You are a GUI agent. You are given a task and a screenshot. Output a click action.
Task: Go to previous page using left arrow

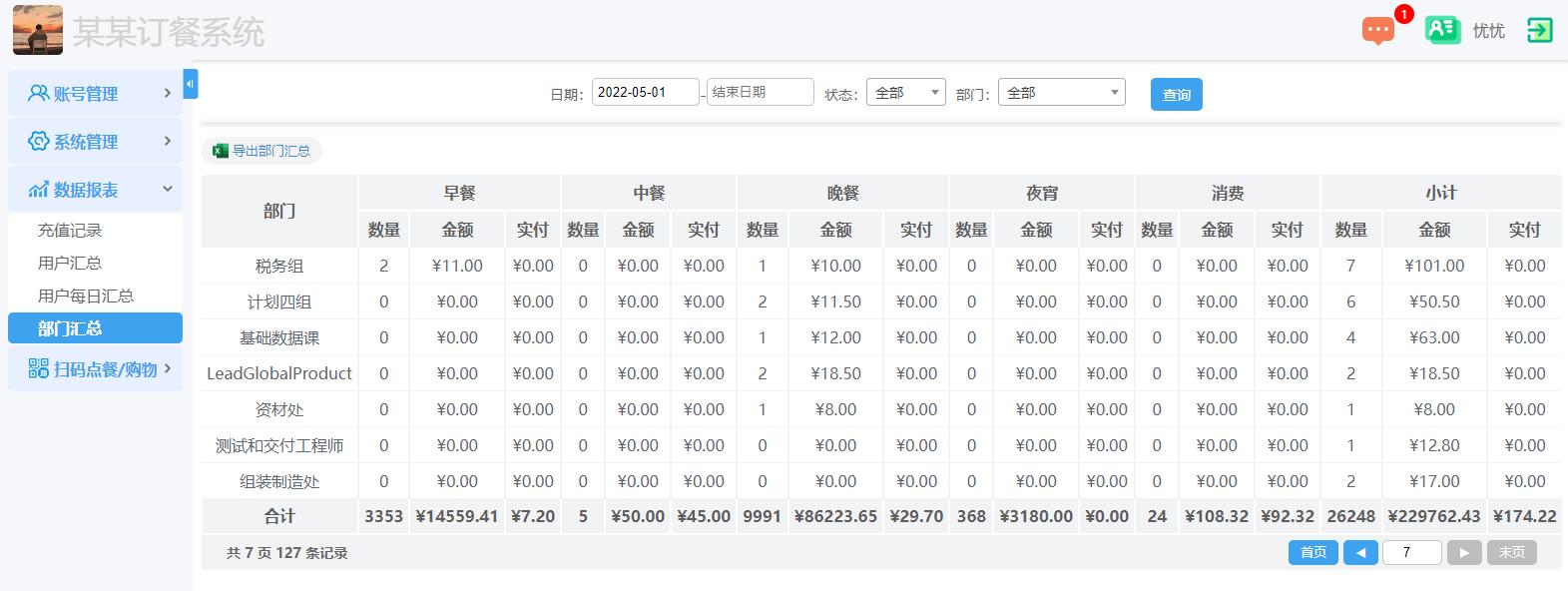pyautogui.click(x=1359, y=552)
